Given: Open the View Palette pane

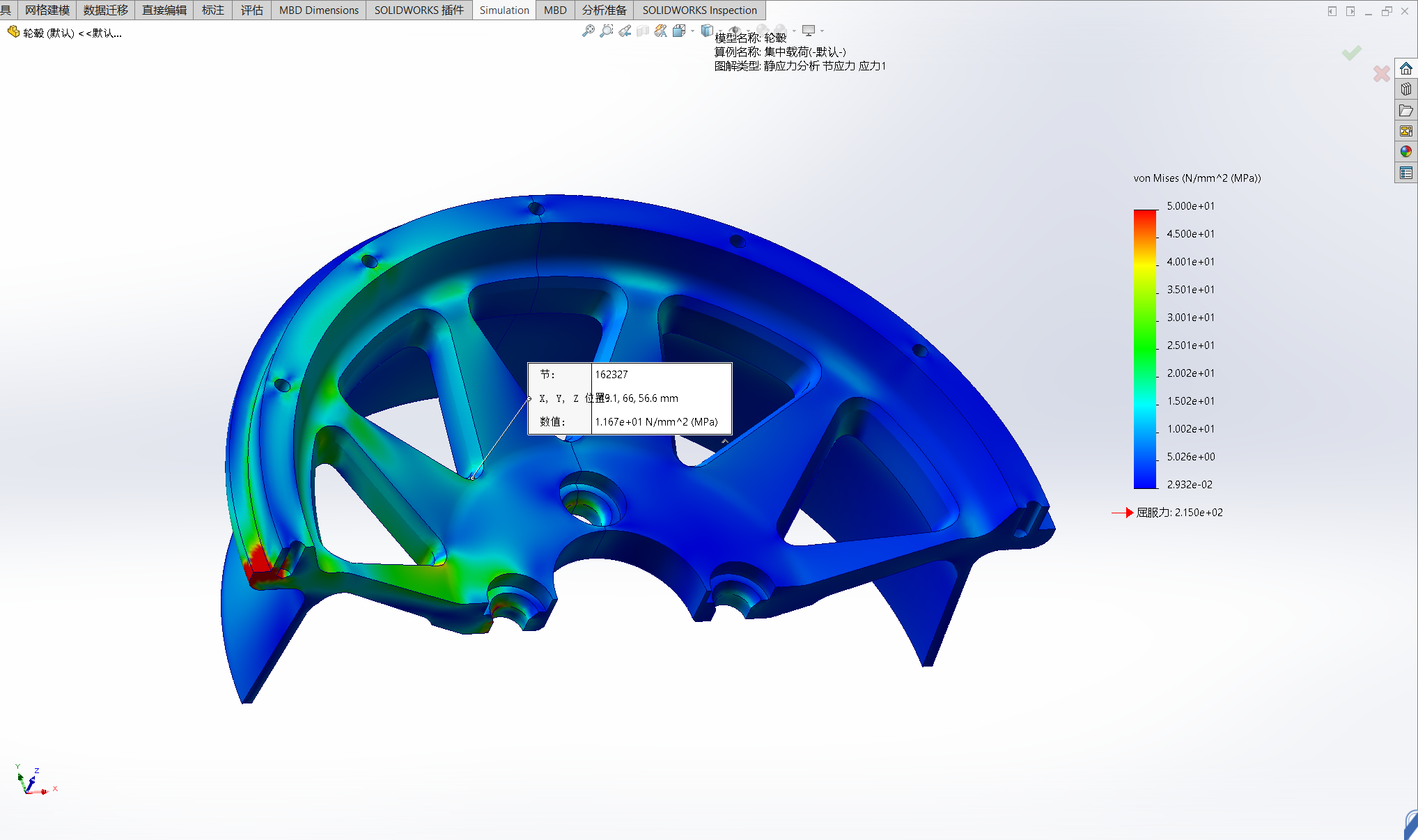Looking at the screenshot, I should click(x=1406, y=131).
